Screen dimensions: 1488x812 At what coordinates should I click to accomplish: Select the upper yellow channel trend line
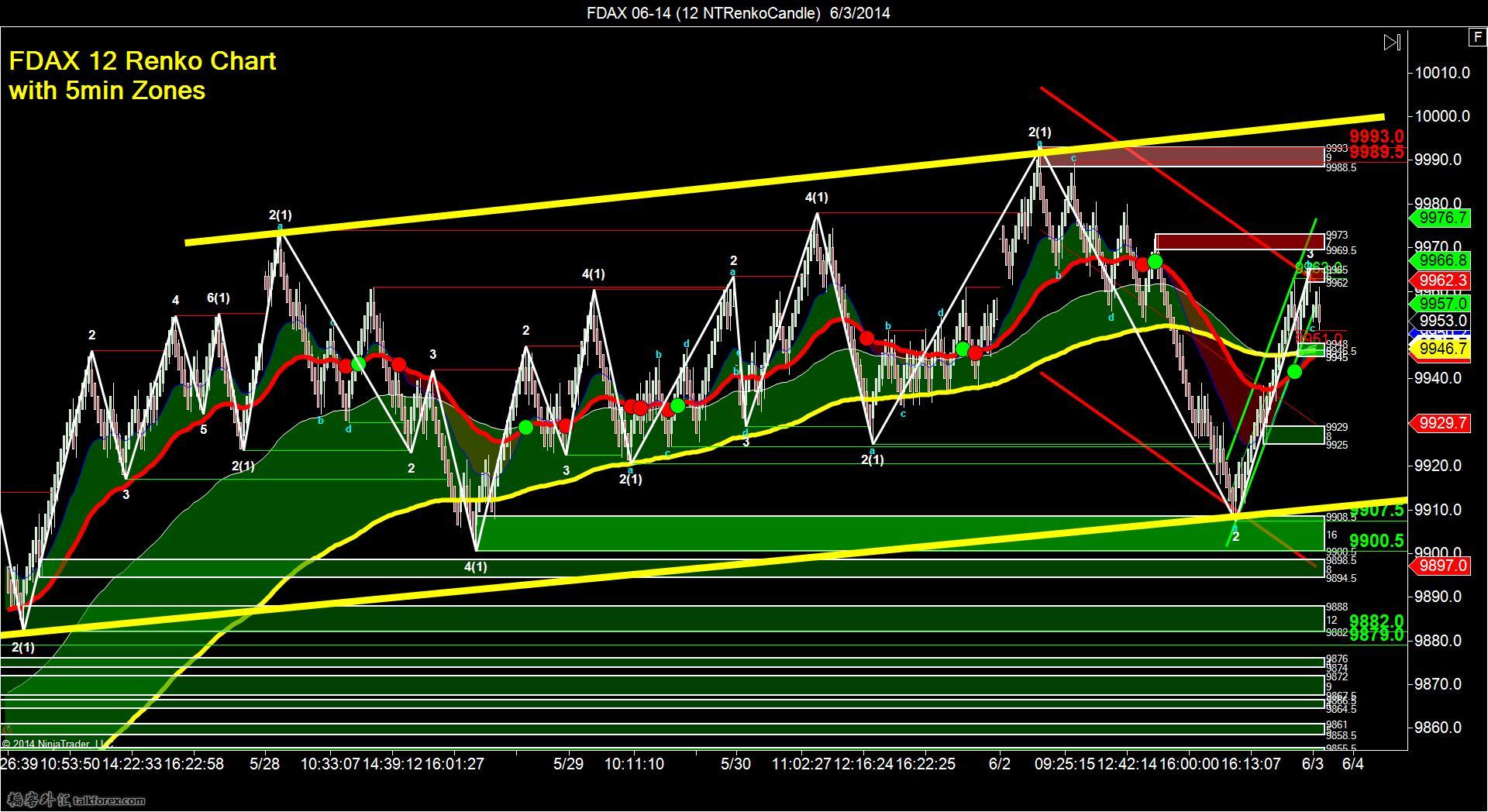(784, 180)
